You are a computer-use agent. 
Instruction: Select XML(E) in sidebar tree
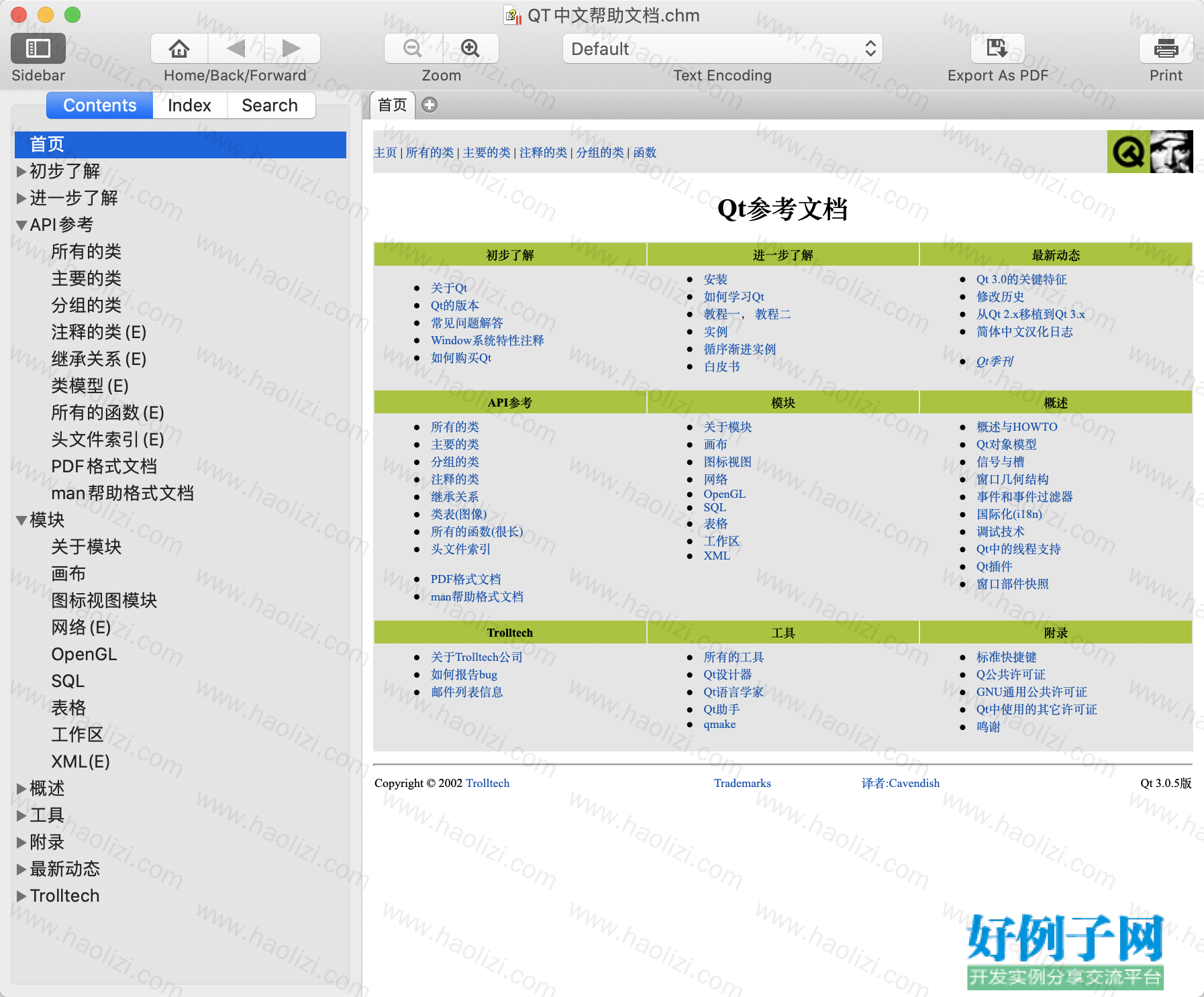(x=81, y=762)
